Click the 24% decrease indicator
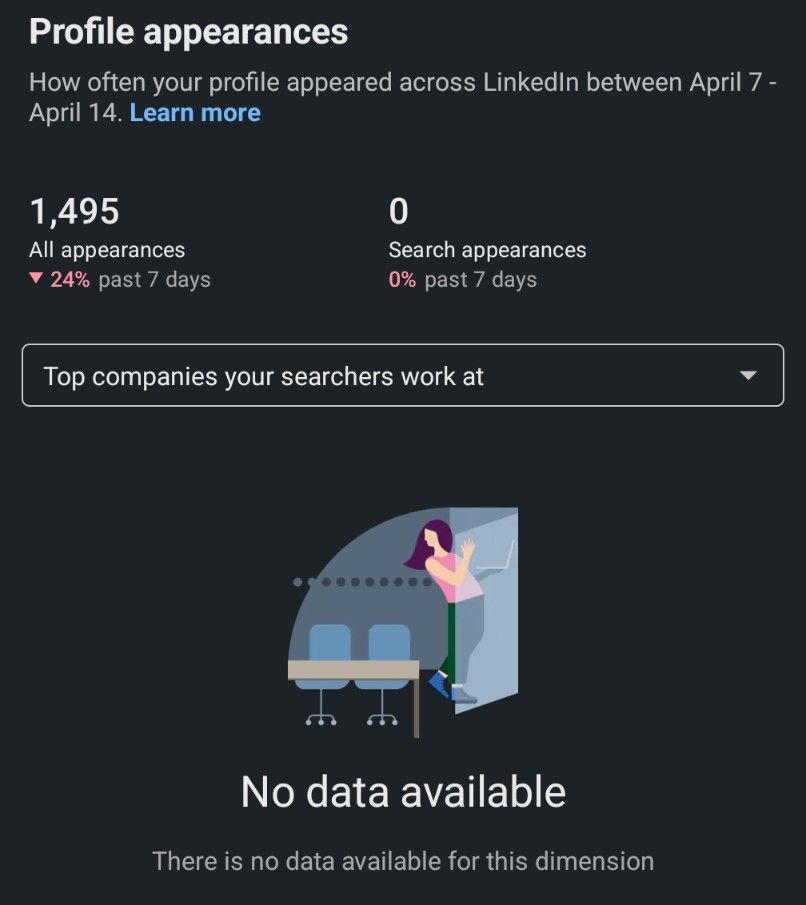The height and width of the screenshot is (905, 806). [x=70, y=280]
